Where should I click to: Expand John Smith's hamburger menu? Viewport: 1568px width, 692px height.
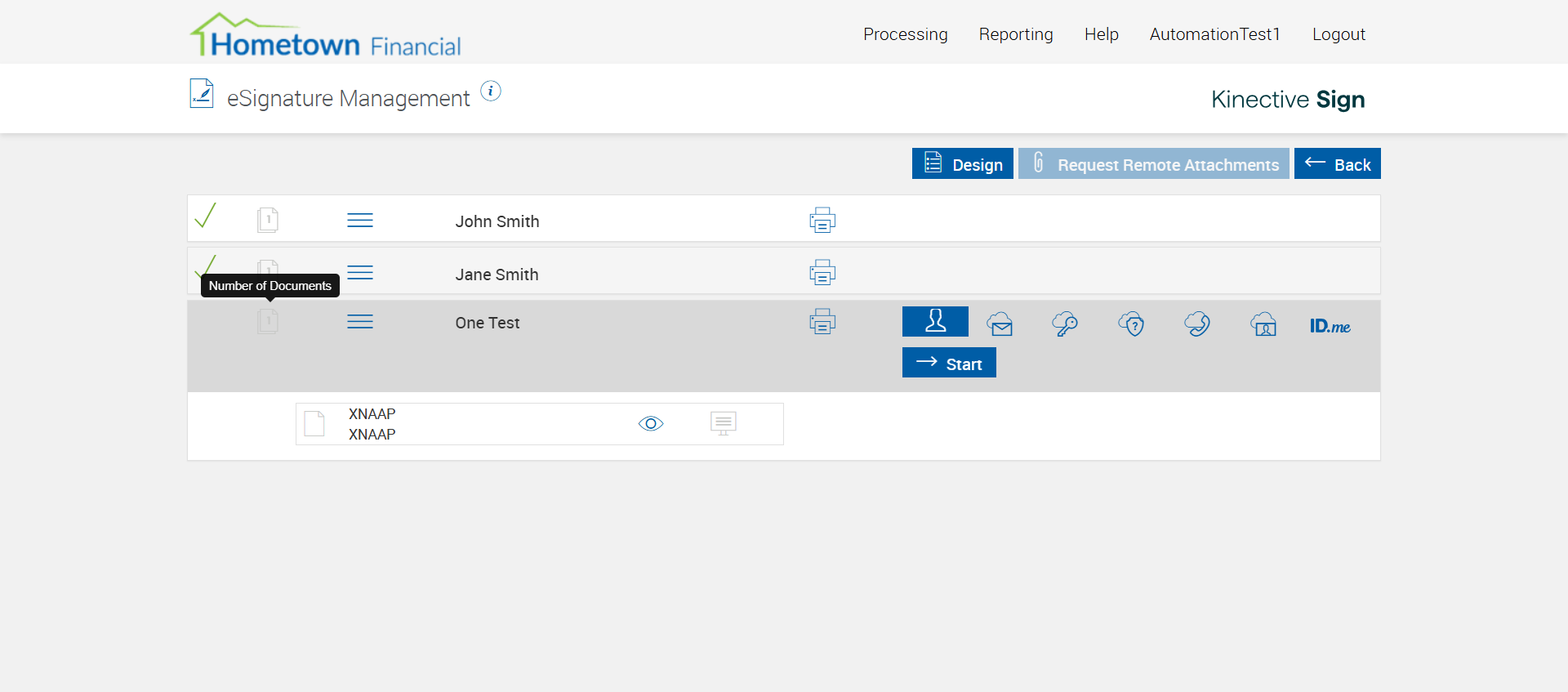coord(360,221)
